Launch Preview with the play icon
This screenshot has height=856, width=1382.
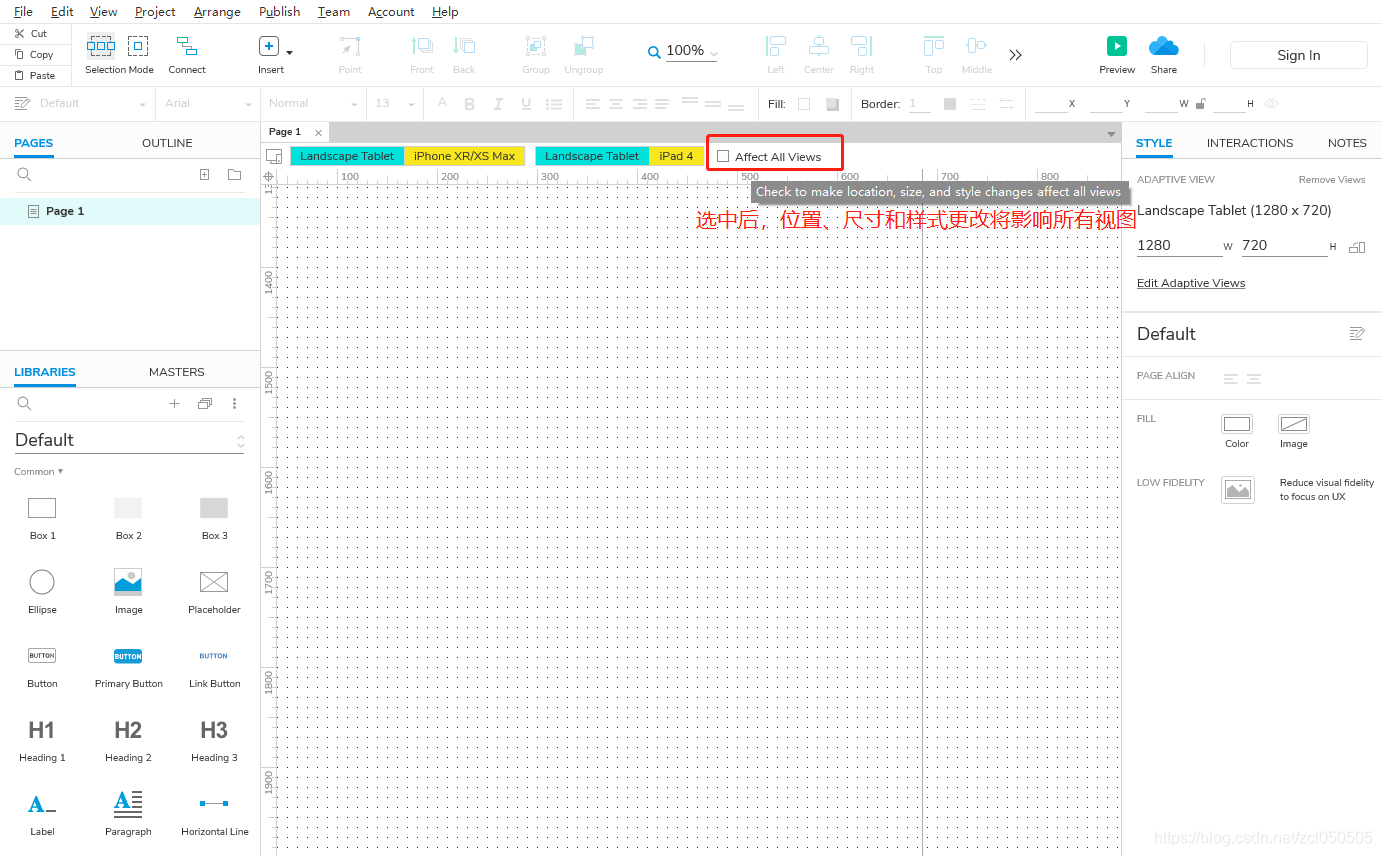click(1117, 46)
